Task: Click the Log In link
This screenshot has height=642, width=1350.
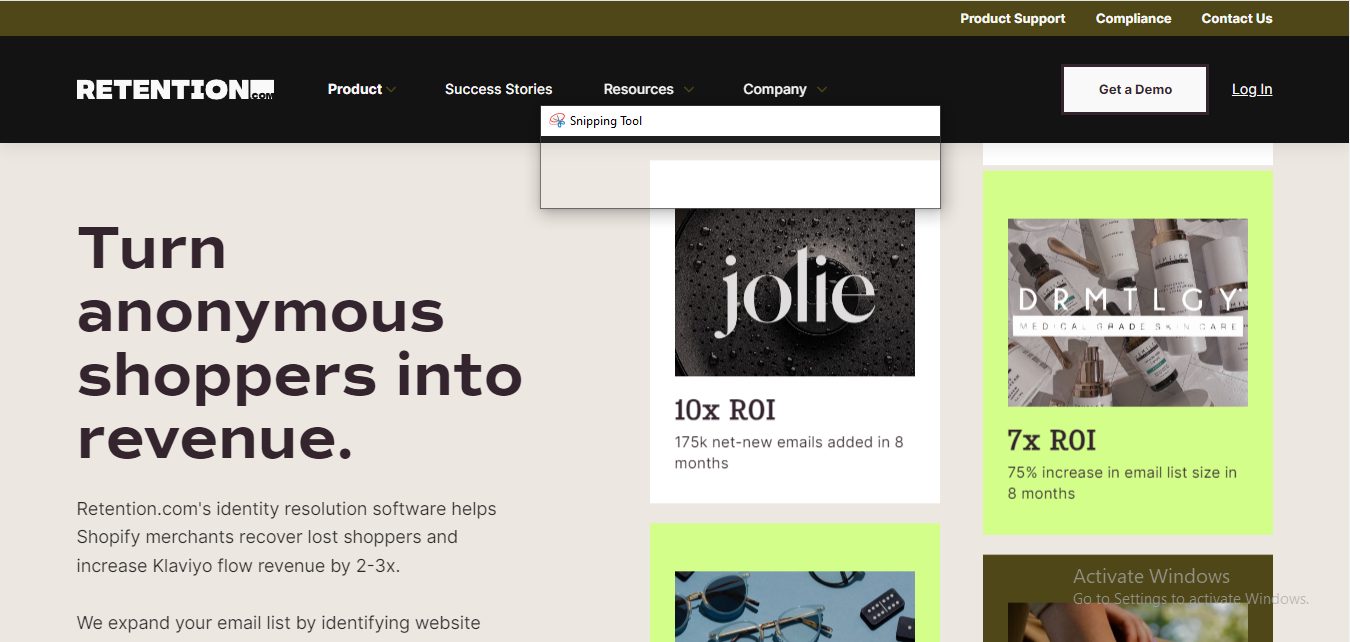Action: click(x=1252, y=89)
